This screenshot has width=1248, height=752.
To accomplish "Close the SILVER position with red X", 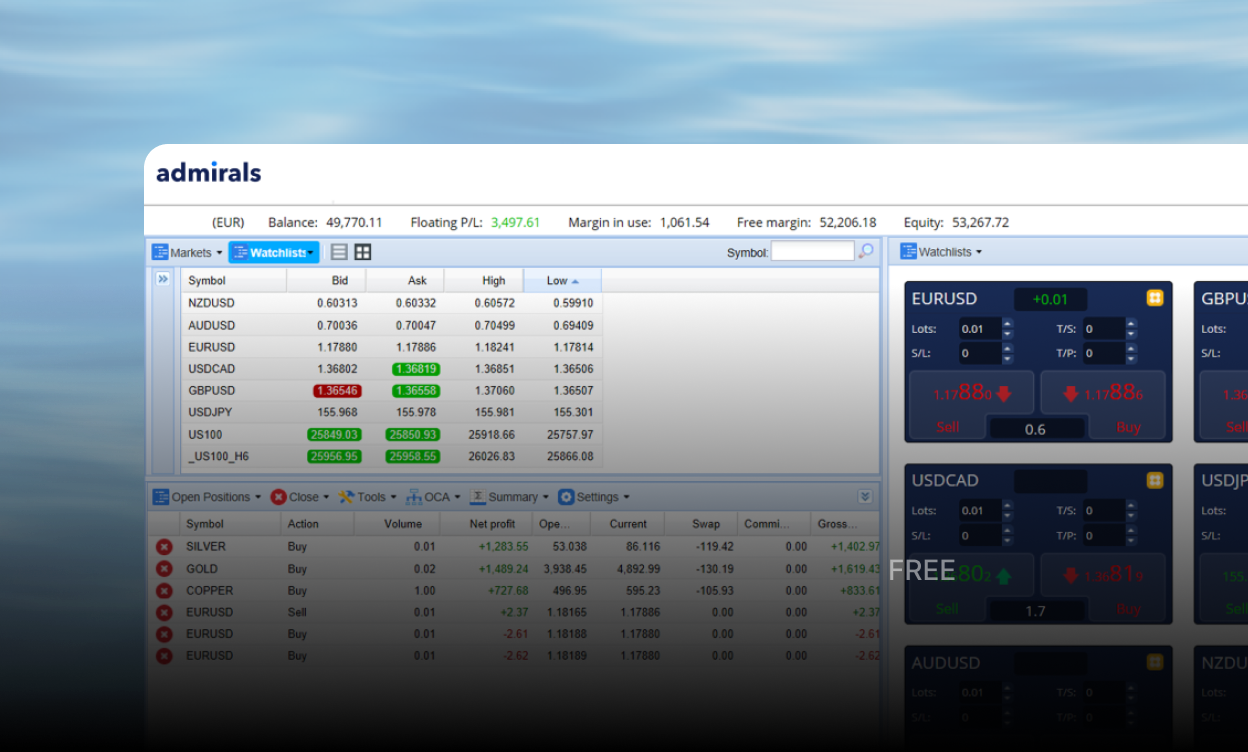I will coord(164,547).
